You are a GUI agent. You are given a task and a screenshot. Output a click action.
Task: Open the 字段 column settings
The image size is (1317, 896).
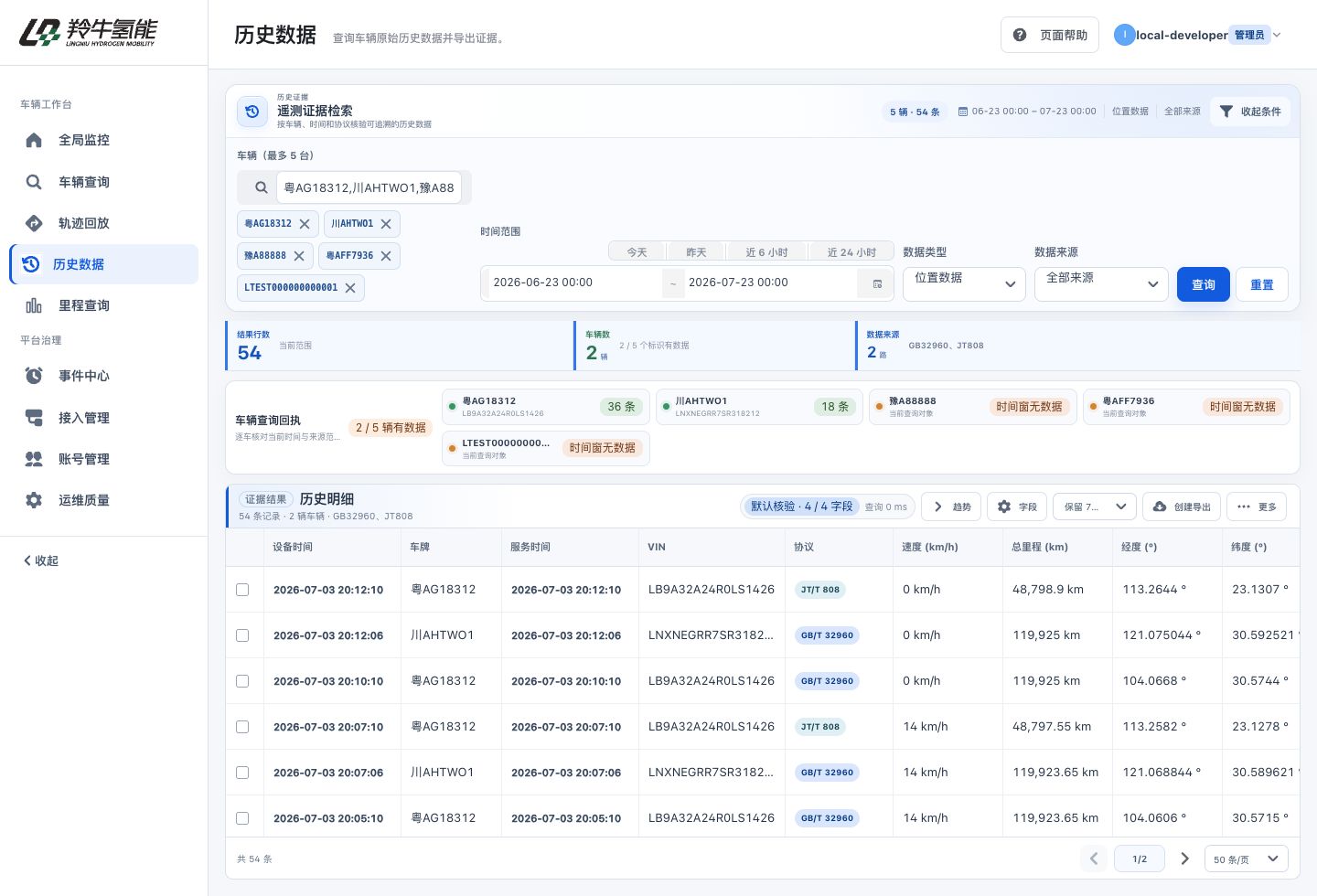click(1017, 507)
